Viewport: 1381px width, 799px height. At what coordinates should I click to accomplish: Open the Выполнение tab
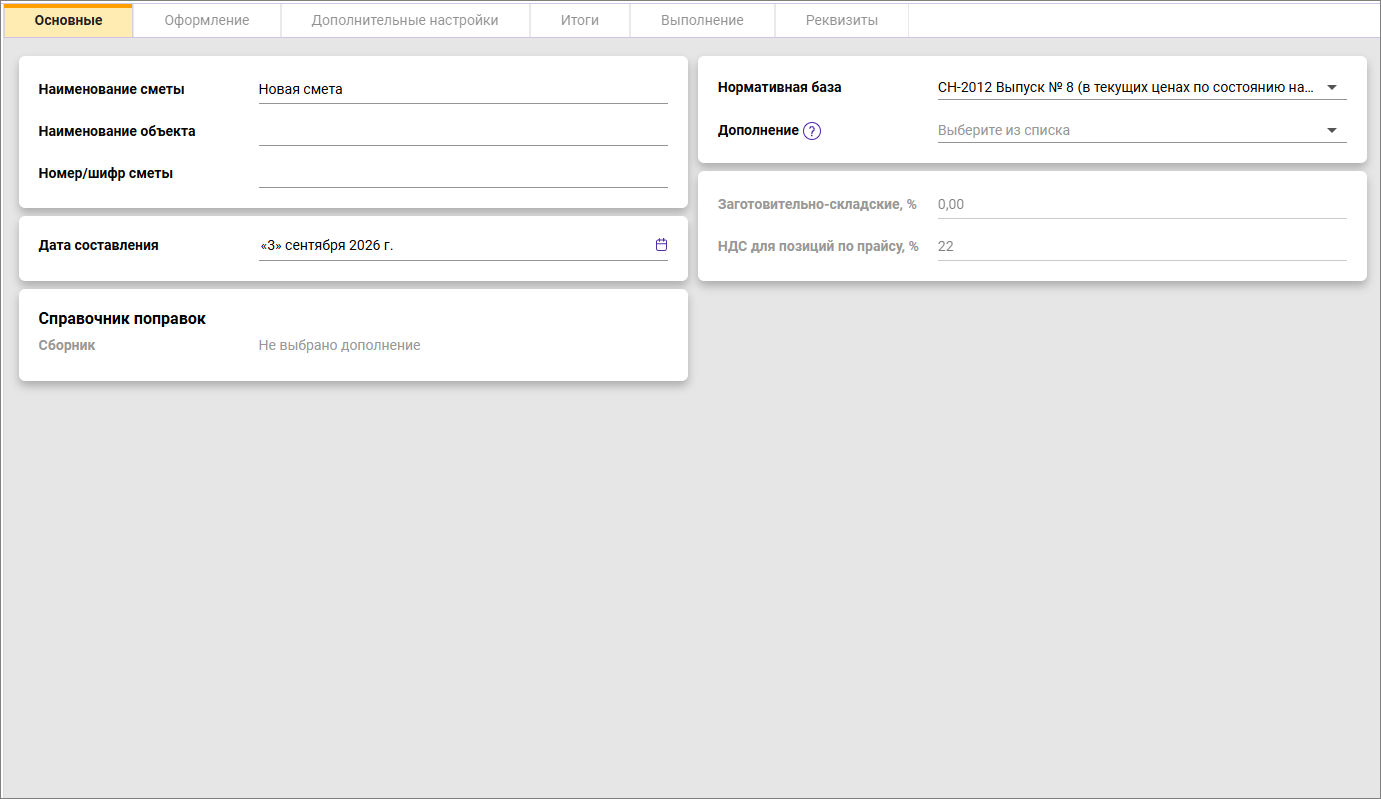click(x=702, y=20)
